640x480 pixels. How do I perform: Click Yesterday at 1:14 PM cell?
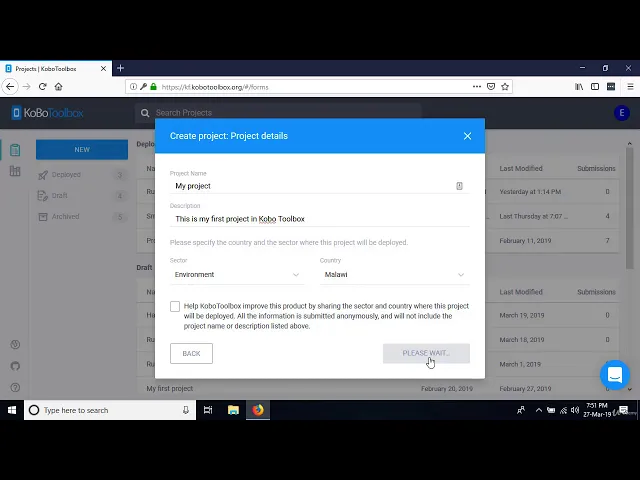click(x=530, y=192)
